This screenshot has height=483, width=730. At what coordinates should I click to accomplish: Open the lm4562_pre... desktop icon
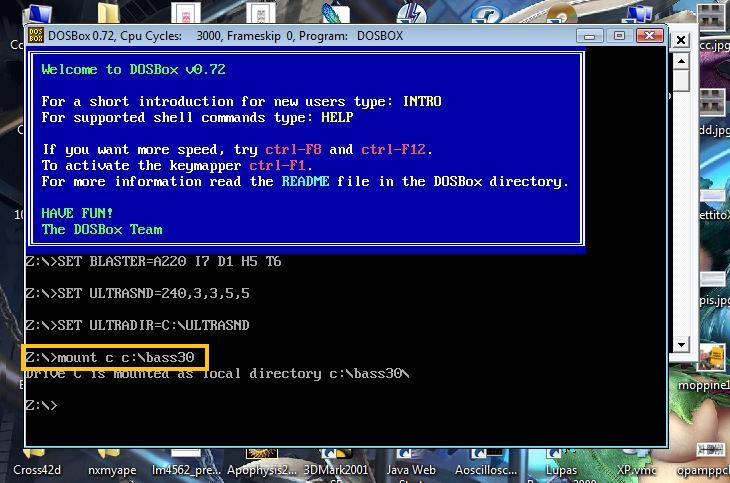(x=186, y=463)
